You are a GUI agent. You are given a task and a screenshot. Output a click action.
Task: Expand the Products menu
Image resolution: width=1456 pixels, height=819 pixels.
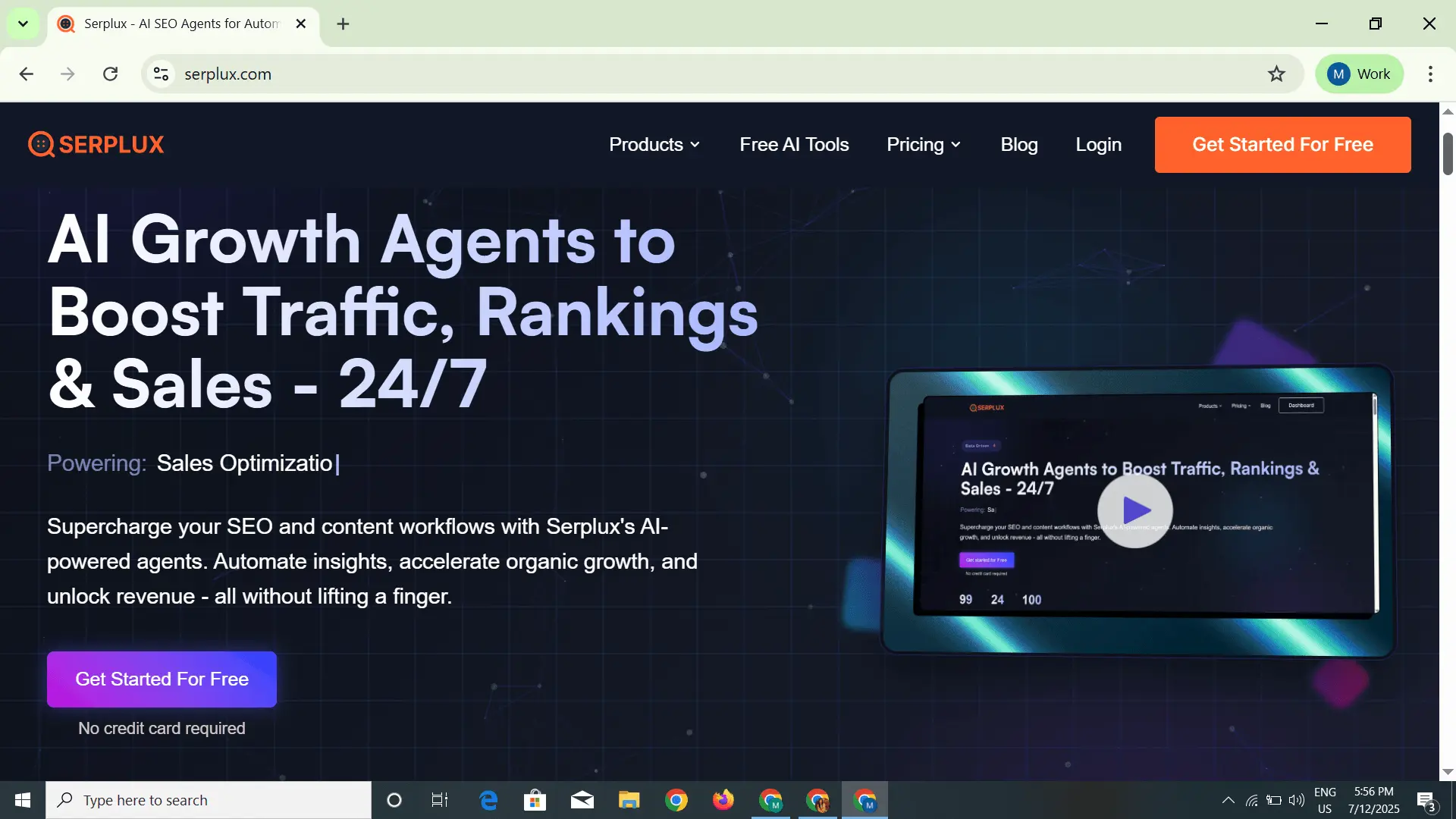click(x=654, y=144)
